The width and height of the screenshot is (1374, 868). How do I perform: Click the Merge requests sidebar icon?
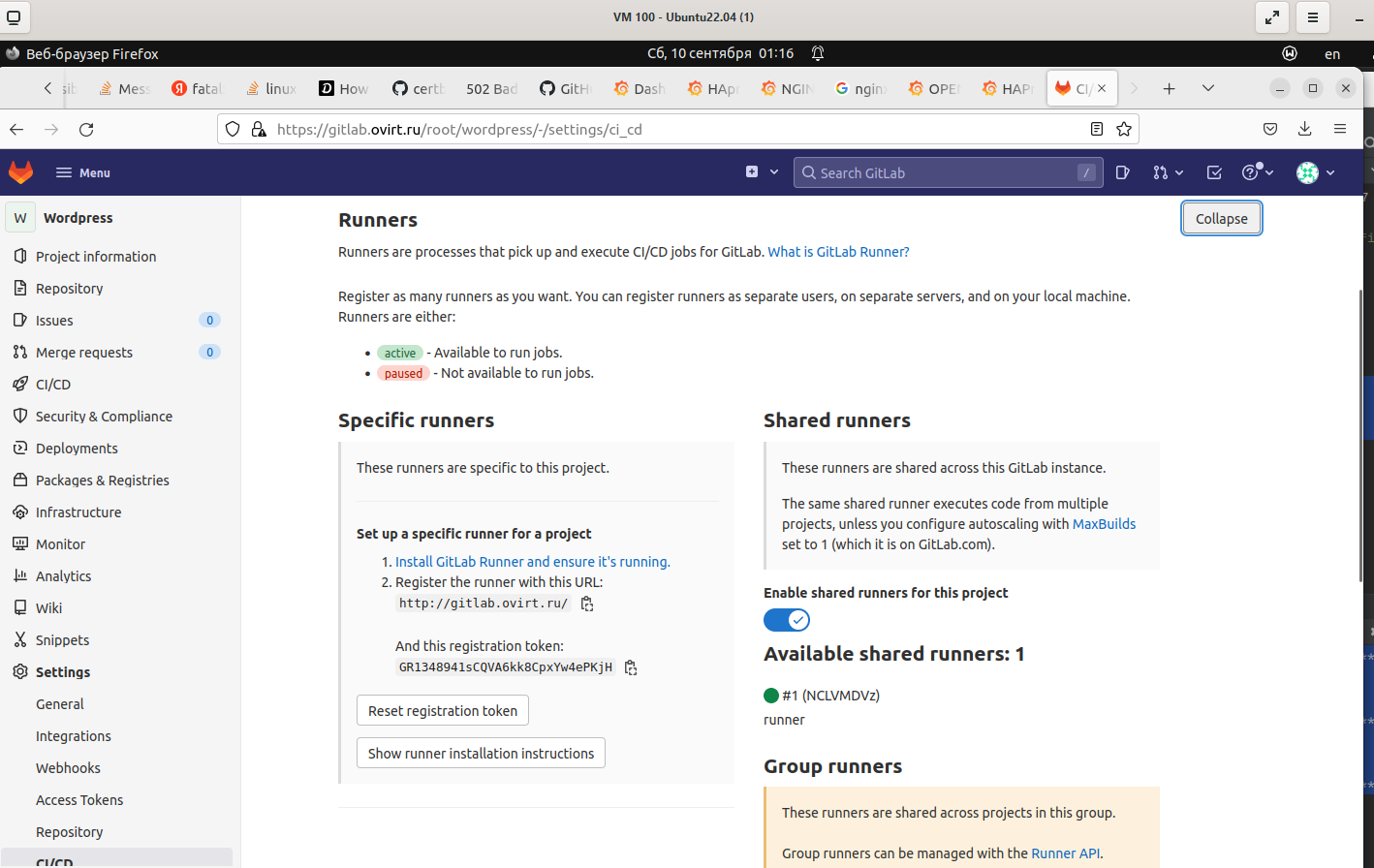pyautogui.click(x=19, y=352)
